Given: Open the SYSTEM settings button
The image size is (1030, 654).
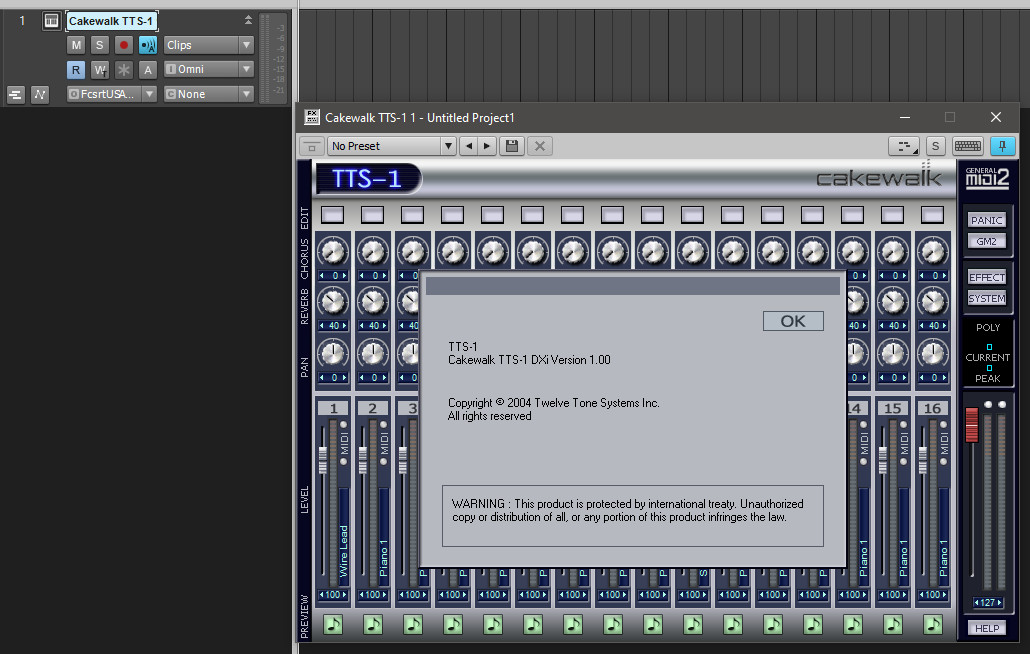Looking at the screenshot, I should pyautogui.click(x=987, y=298).
